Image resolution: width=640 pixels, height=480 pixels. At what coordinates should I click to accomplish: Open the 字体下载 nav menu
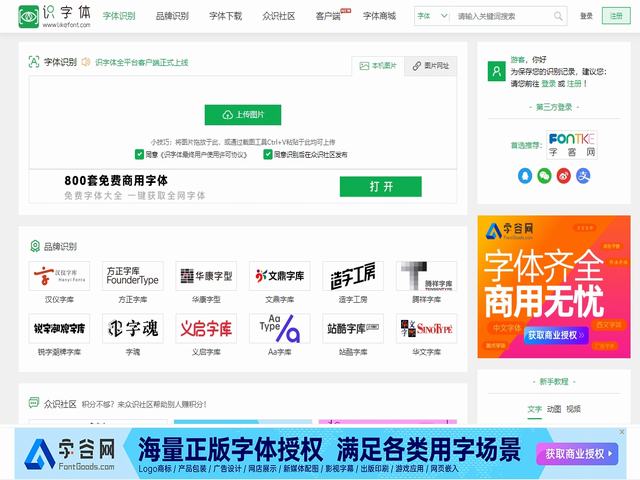click(225, 16)
